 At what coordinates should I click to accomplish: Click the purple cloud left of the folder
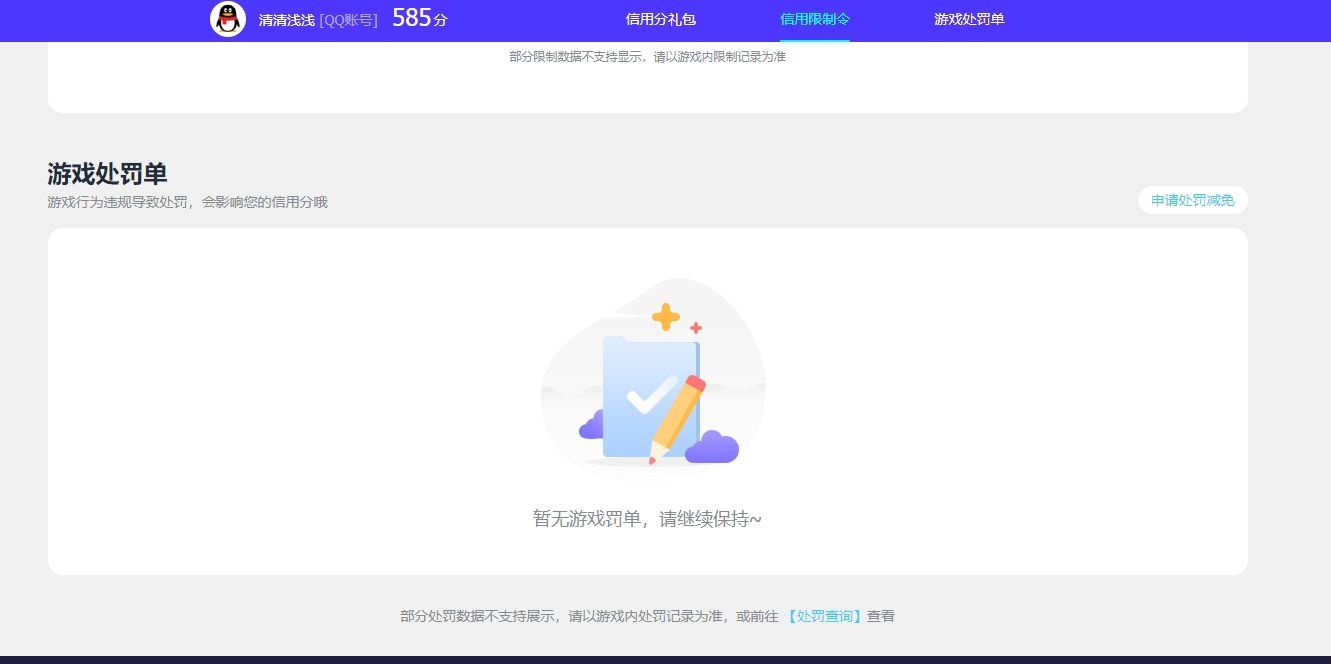(591, 426)
